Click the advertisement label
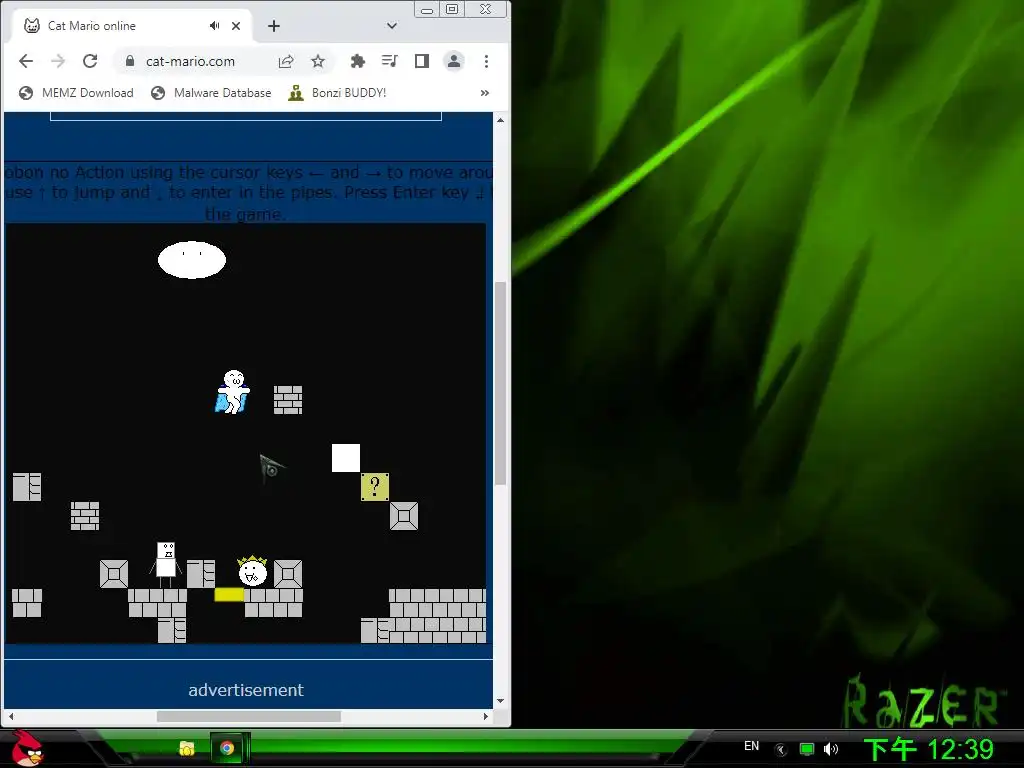The width and height of the screenshot is (1024, 768). point(246,690)
